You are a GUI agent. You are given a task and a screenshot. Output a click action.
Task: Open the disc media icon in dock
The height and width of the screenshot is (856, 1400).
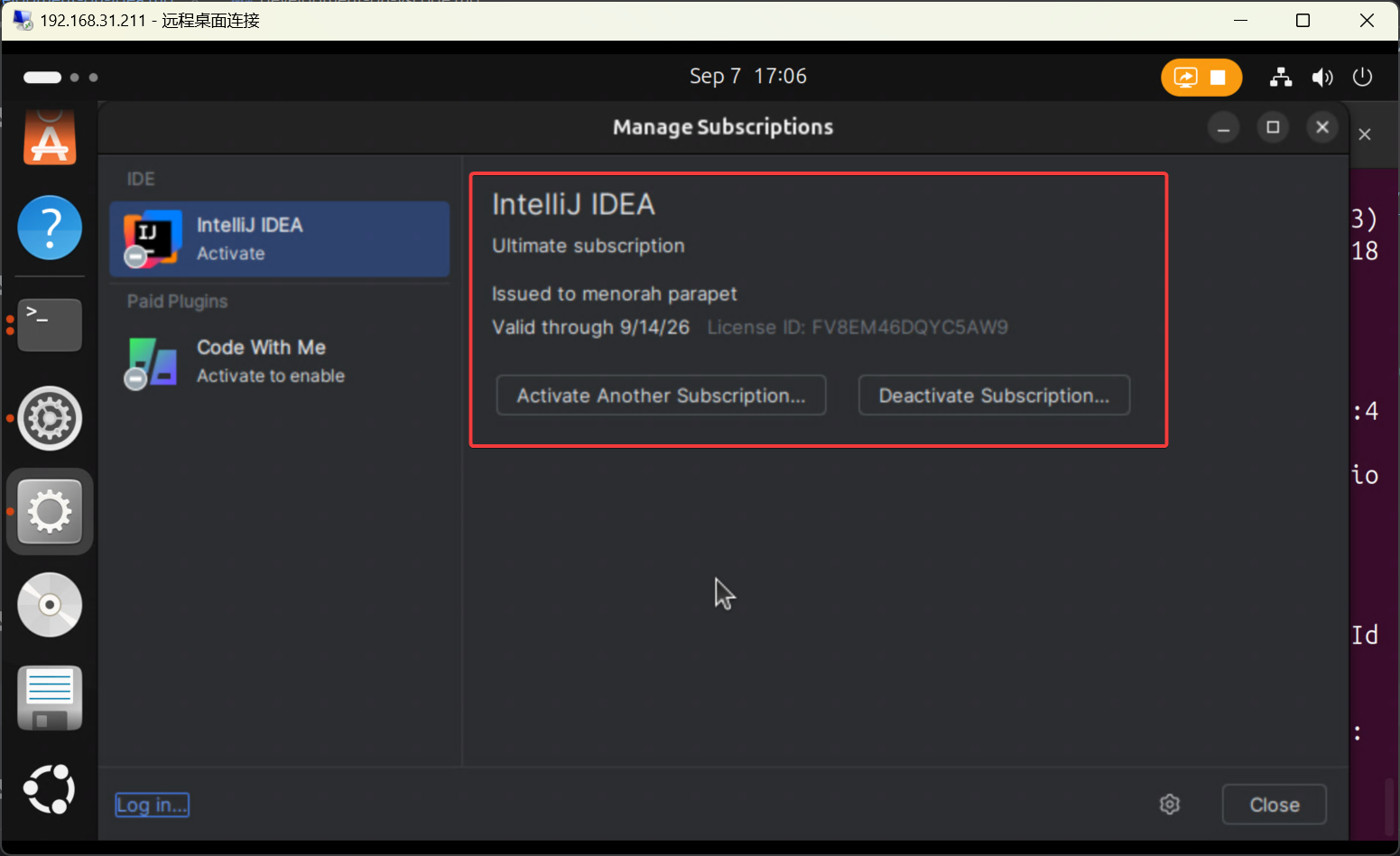pos(50,604)
